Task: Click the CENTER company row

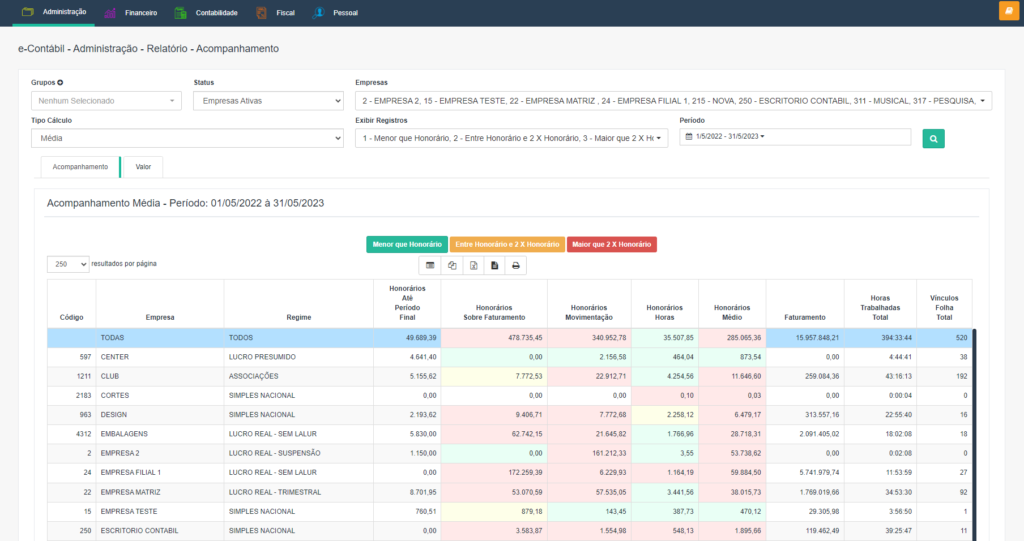Action: [509, 357]
